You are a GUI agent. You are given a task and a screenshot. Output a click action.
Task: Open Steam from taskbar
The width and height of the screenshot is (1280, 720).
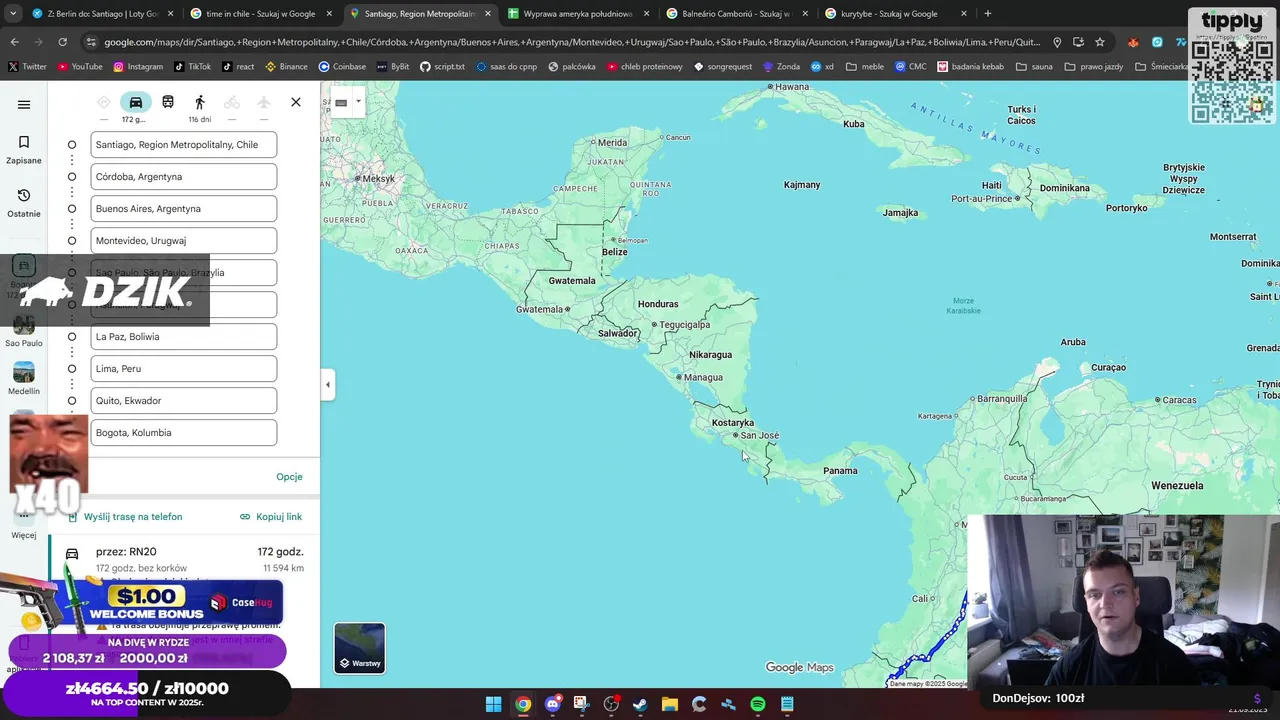[640, 704]
